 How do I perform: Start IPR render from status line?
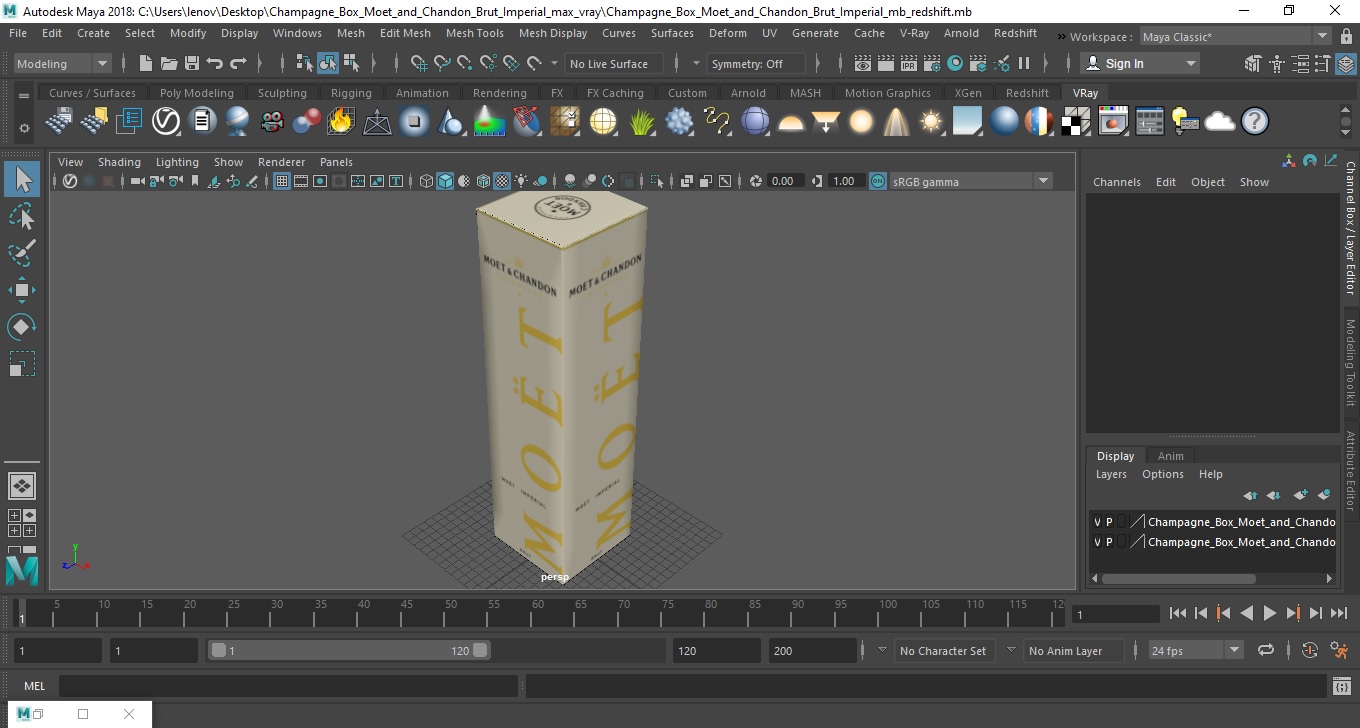point(909,64)
